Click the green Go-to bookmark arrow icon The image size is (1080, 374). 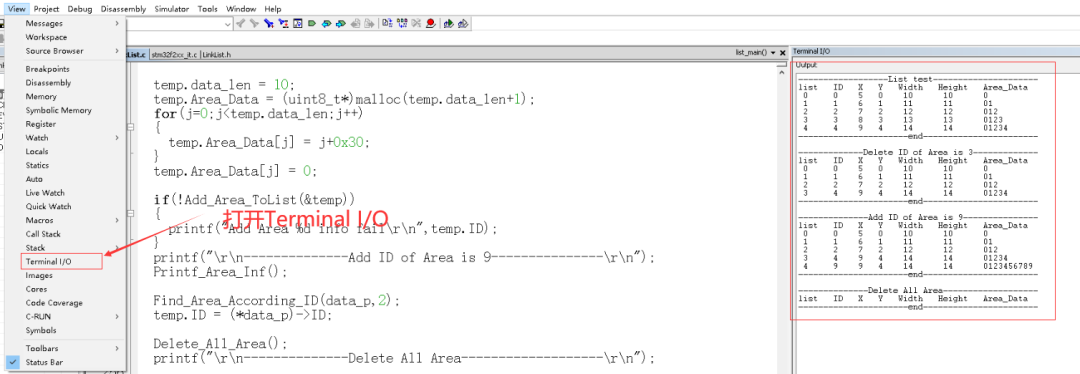click(312, 23)
